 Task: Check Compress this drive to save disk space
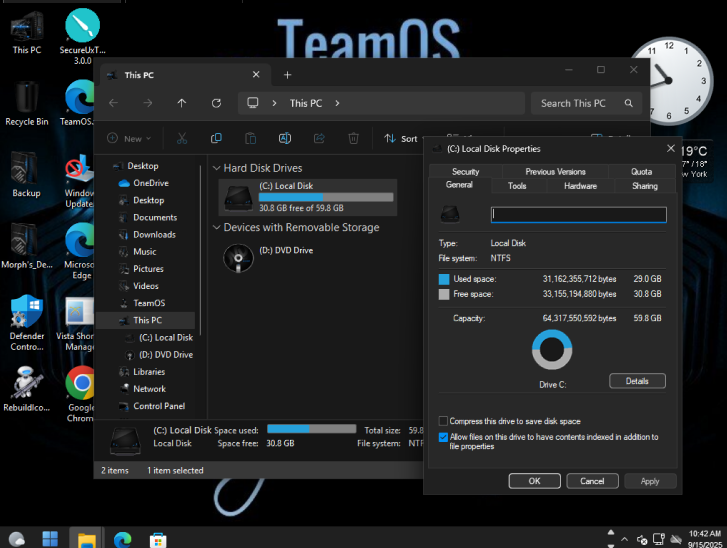point(443,421)
